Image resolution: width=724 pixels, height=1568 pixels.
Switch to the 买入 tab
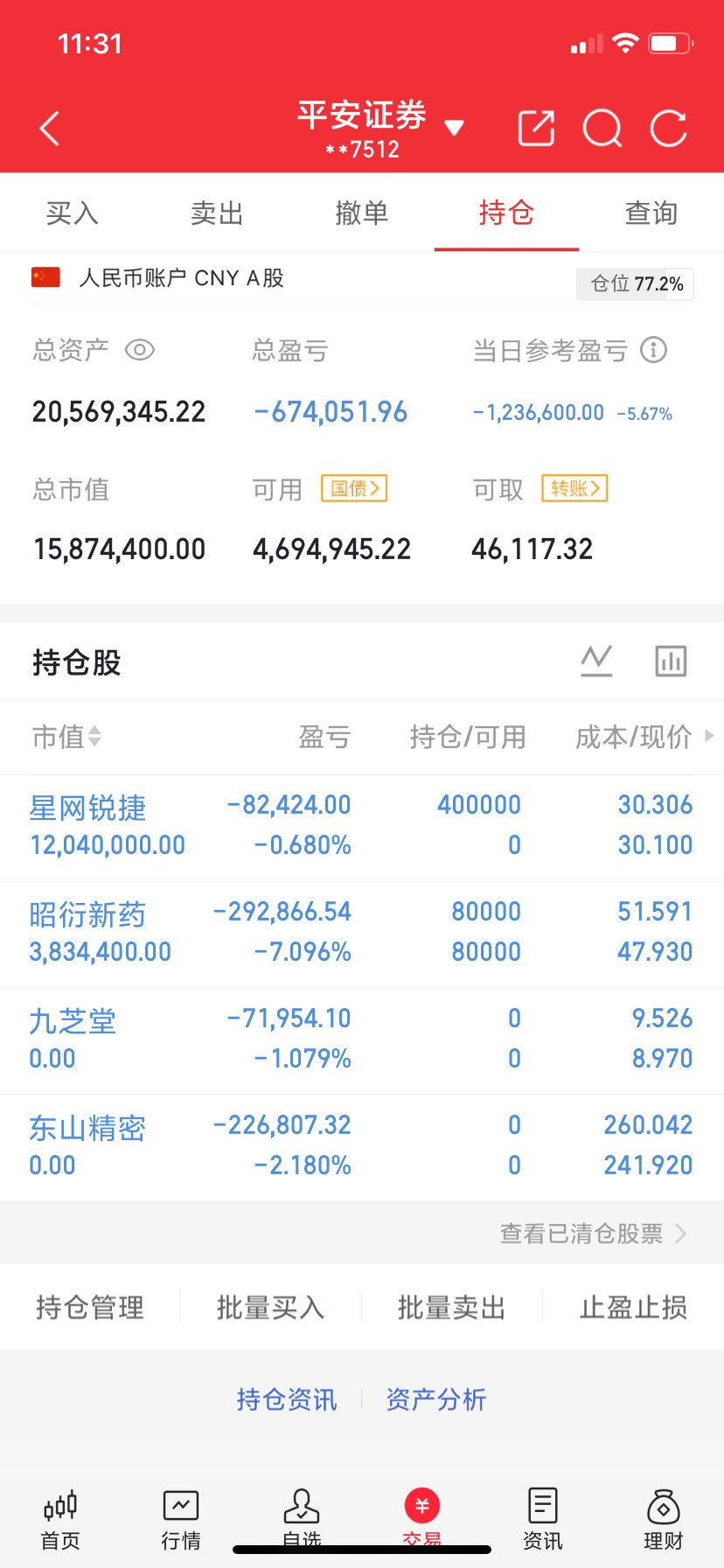tap(72, 213)
